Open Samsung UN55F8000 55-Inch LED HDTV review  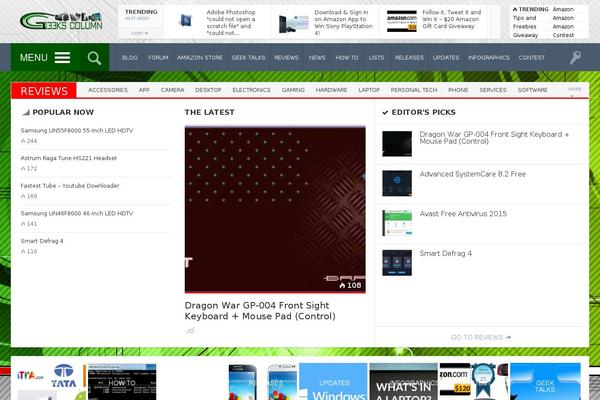[x=77, y=131]
